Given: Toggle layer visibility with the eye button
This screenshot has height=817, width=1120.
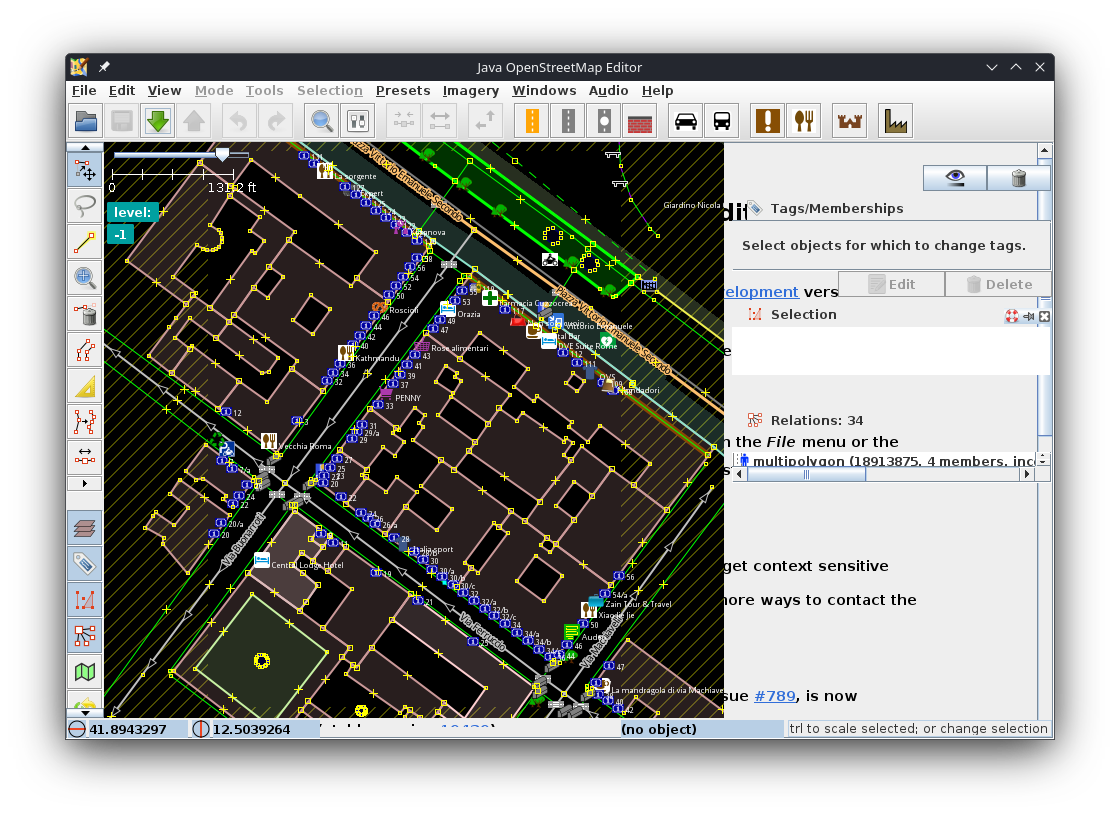Looking at the screenshot, I should (955, 178).
